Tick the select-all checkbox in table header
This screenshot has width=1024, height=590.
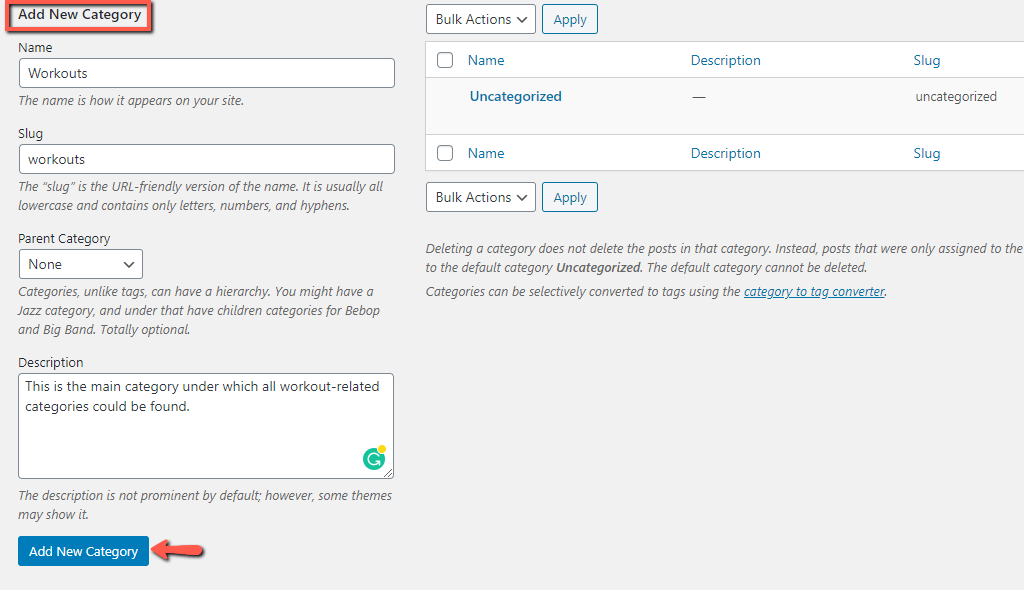pyautogui.click(x=445, y=60)
